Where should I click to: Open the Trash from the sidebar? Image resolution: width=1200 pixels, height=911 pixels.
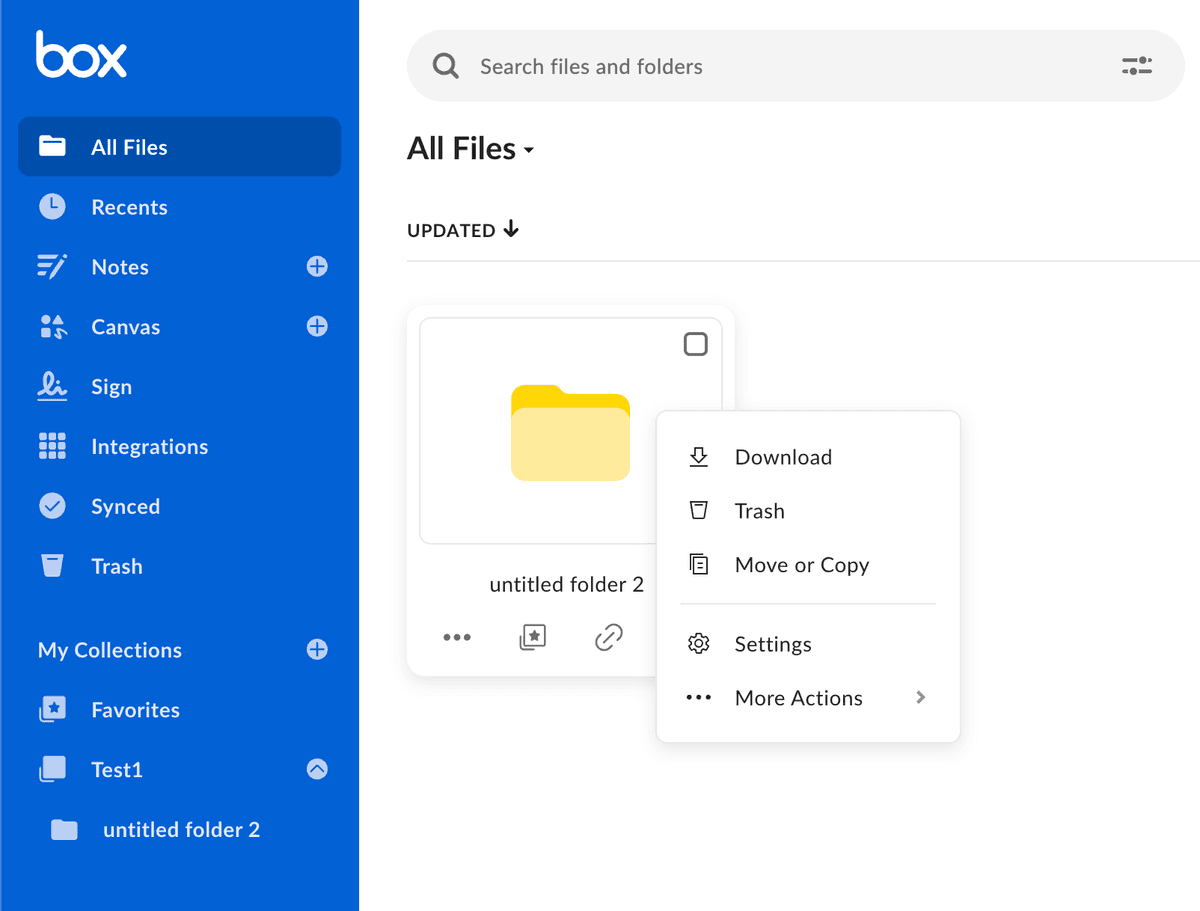click(x=116, y=566)
